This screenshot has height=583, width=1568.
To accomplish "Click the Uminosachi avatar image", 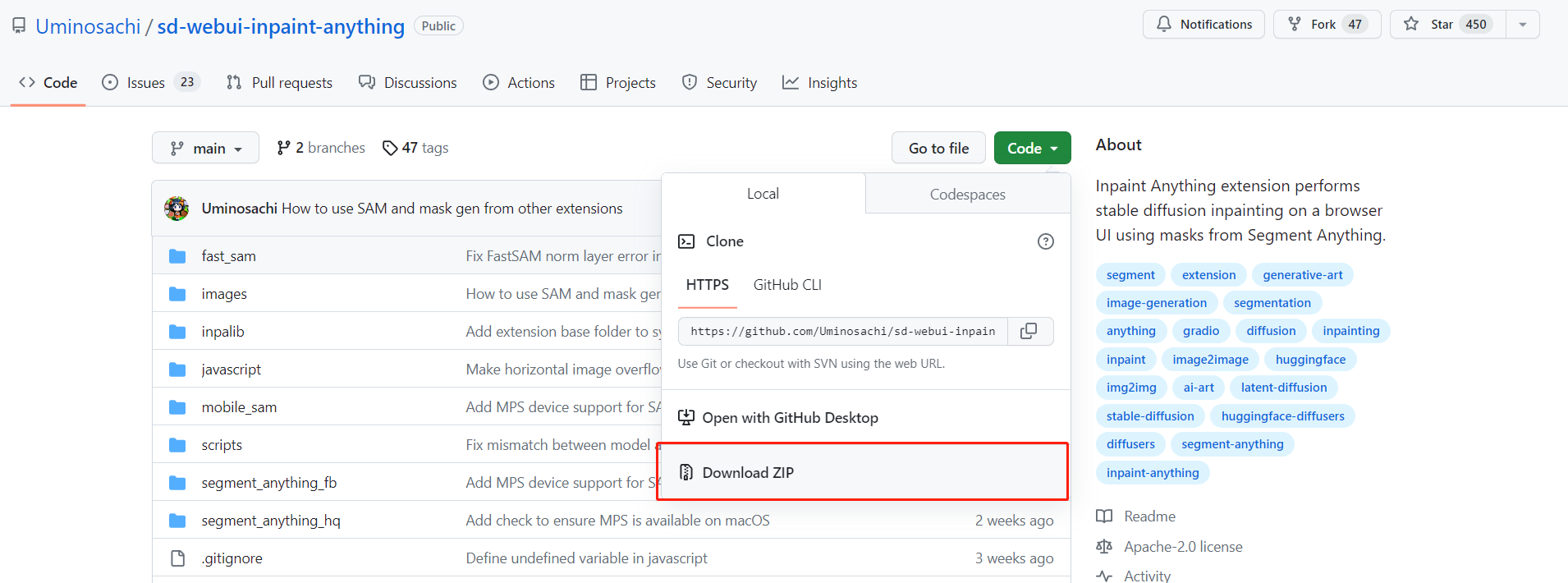I will coord(177,209).
